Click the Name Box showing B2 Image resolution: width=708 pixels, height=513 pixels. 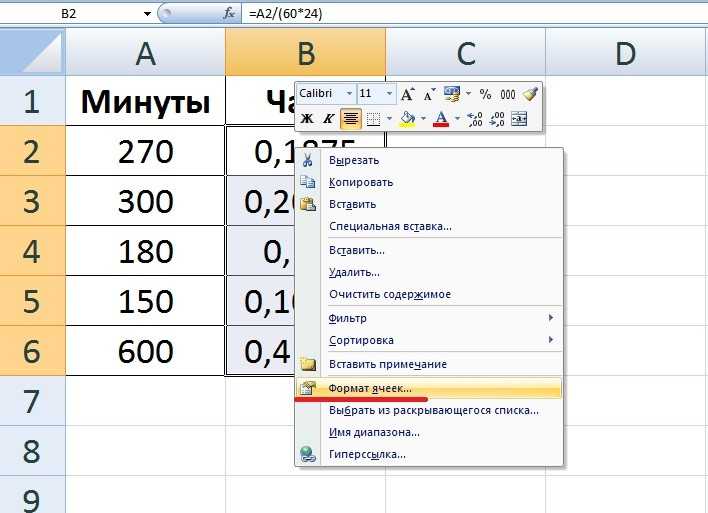[69, 14]
